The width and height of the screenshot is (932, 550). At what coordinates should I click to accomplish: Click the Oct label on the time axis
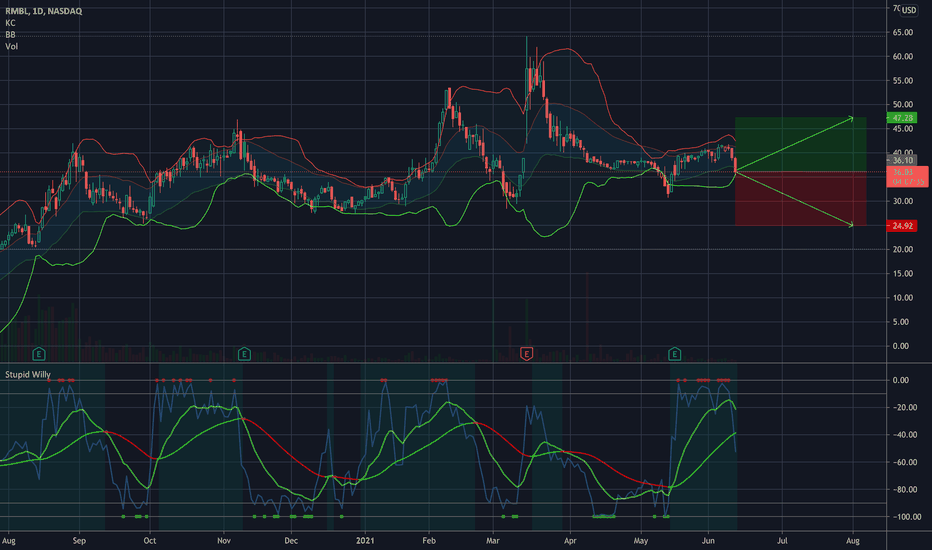point(150,540)
